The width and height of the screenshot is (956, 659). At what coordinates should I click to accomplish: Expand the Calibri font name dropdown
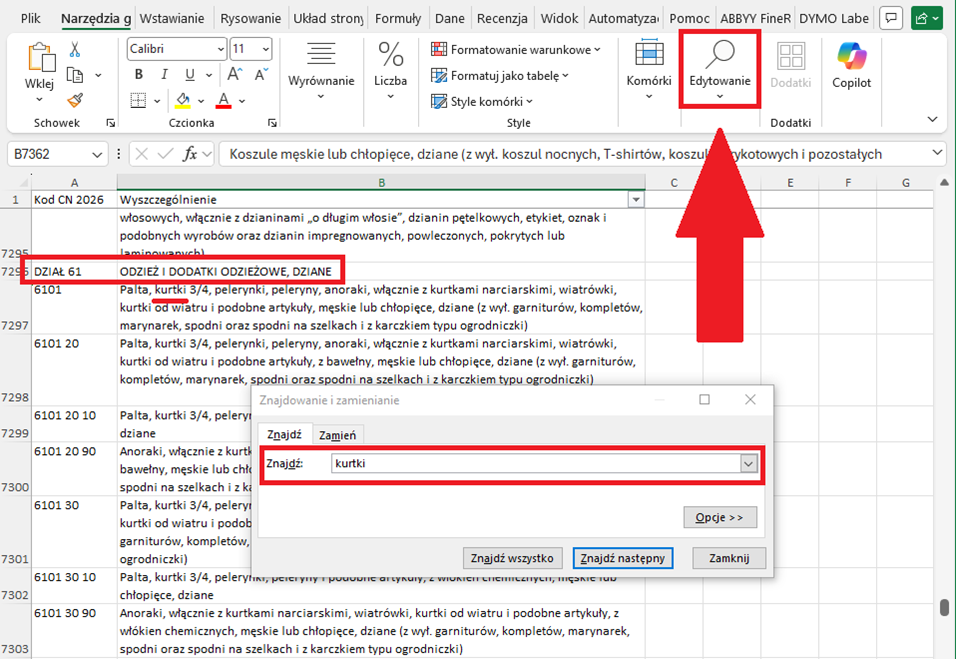point(220,49)
